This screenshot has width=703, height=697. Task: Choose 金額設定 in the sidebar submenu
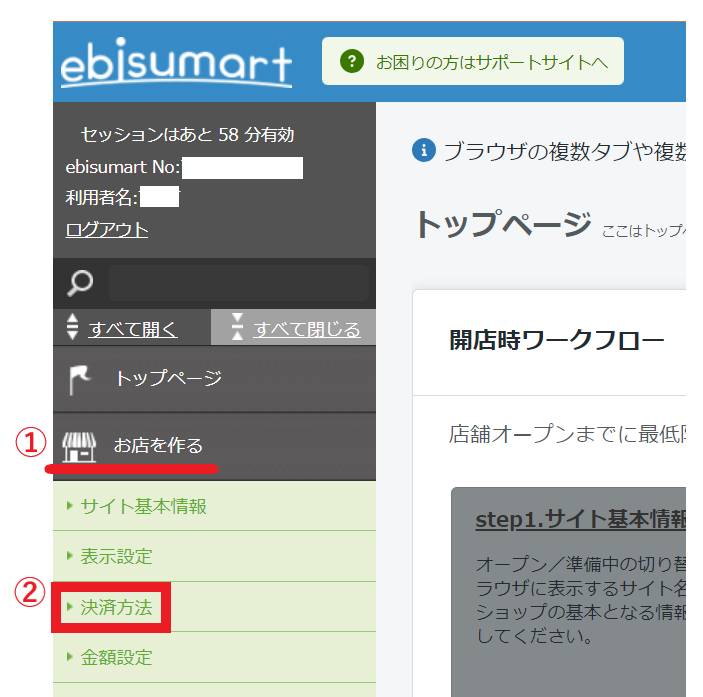click(x=116, y=657)
